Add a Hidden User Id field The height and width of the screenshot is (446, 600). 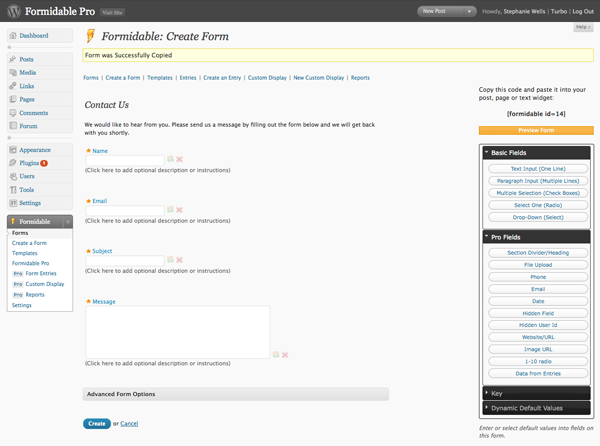click(538, 325)
